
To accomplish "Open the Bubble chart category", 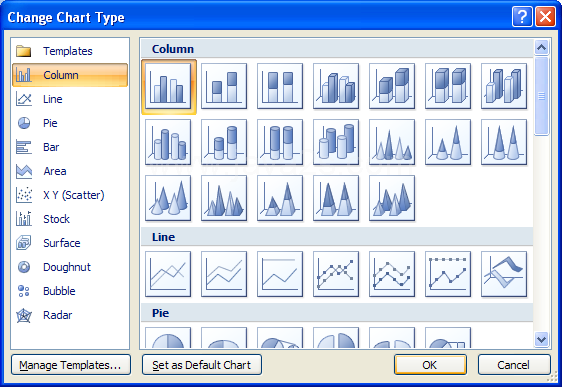I will 70,291.
